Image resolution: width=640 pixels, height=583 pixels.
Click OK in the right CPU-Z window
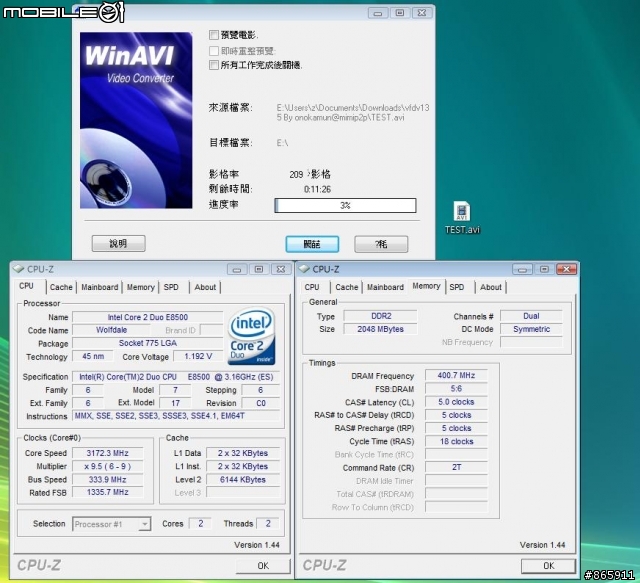pyautogui.click(x=549, y=566)
